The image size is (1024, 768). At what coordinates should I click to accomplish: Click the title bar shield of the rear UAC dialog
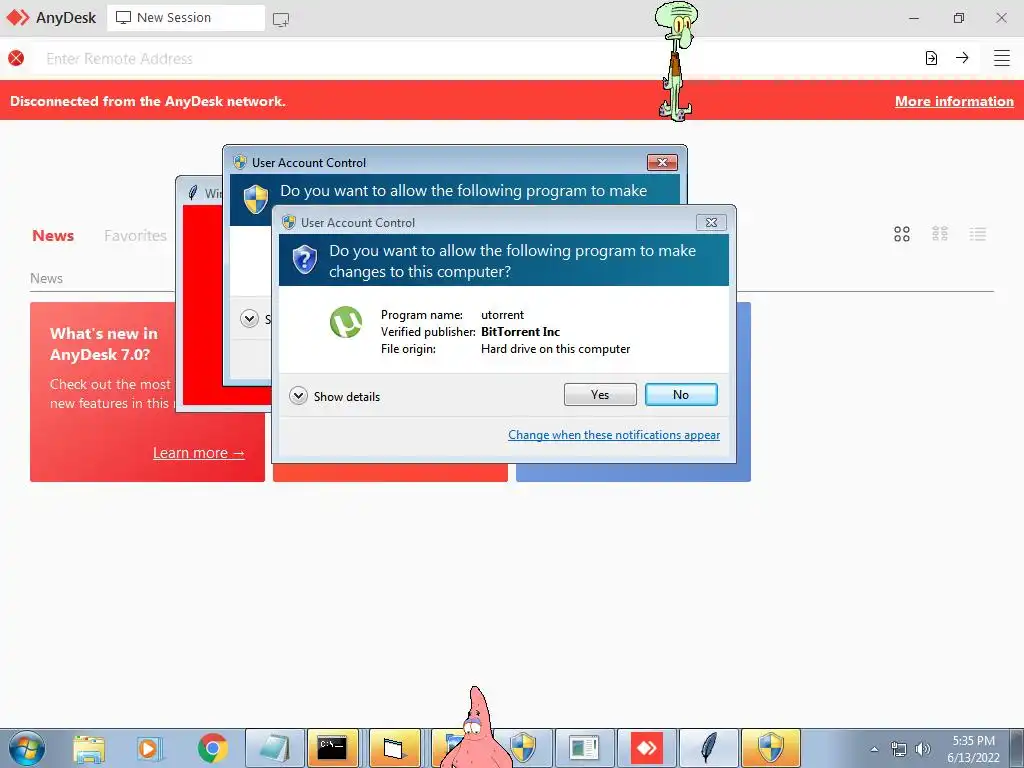[x=240, y=162]
